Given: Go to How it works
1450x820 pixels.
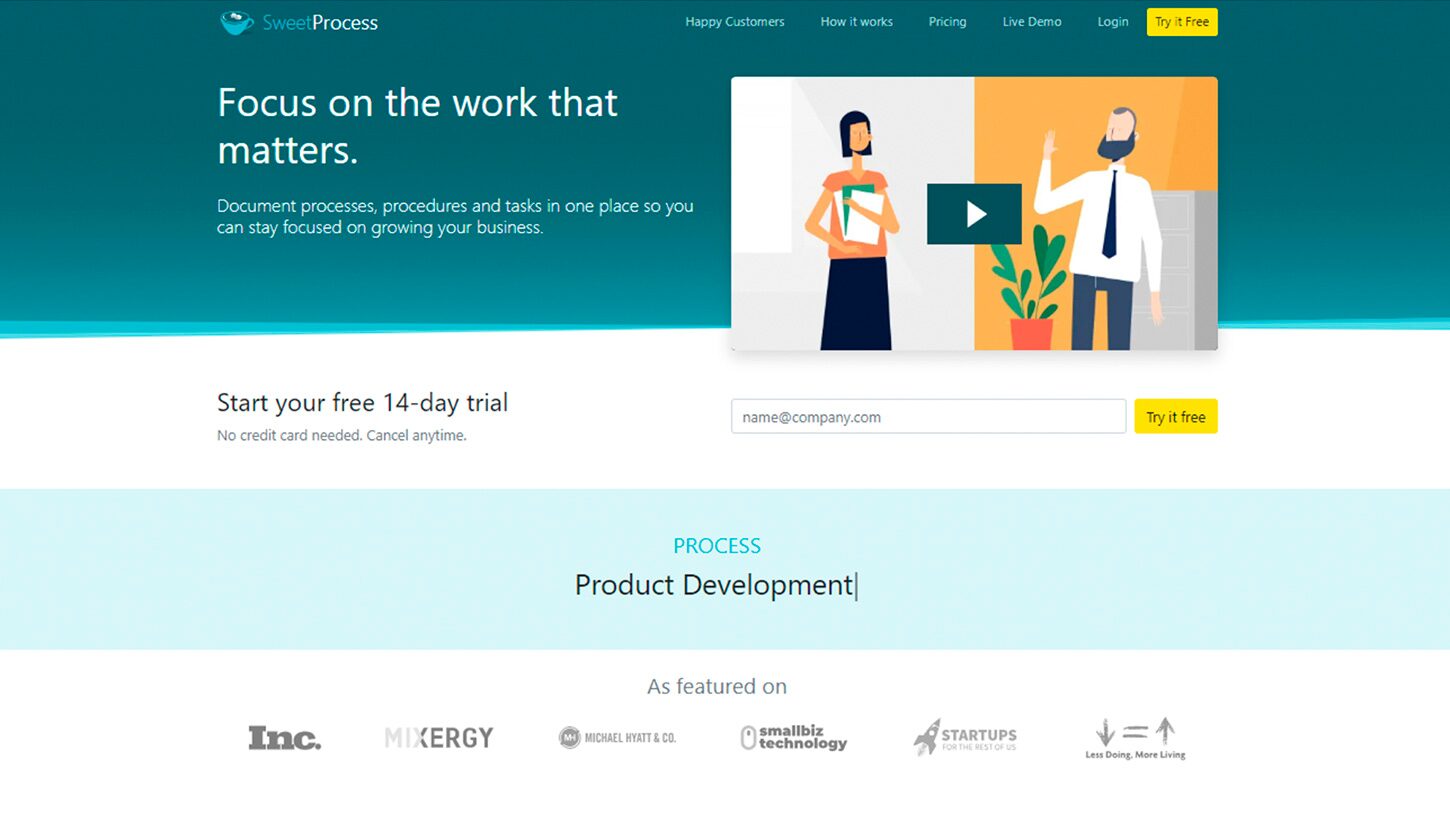Looking at the screenshot, I should (x=856, y=22).
